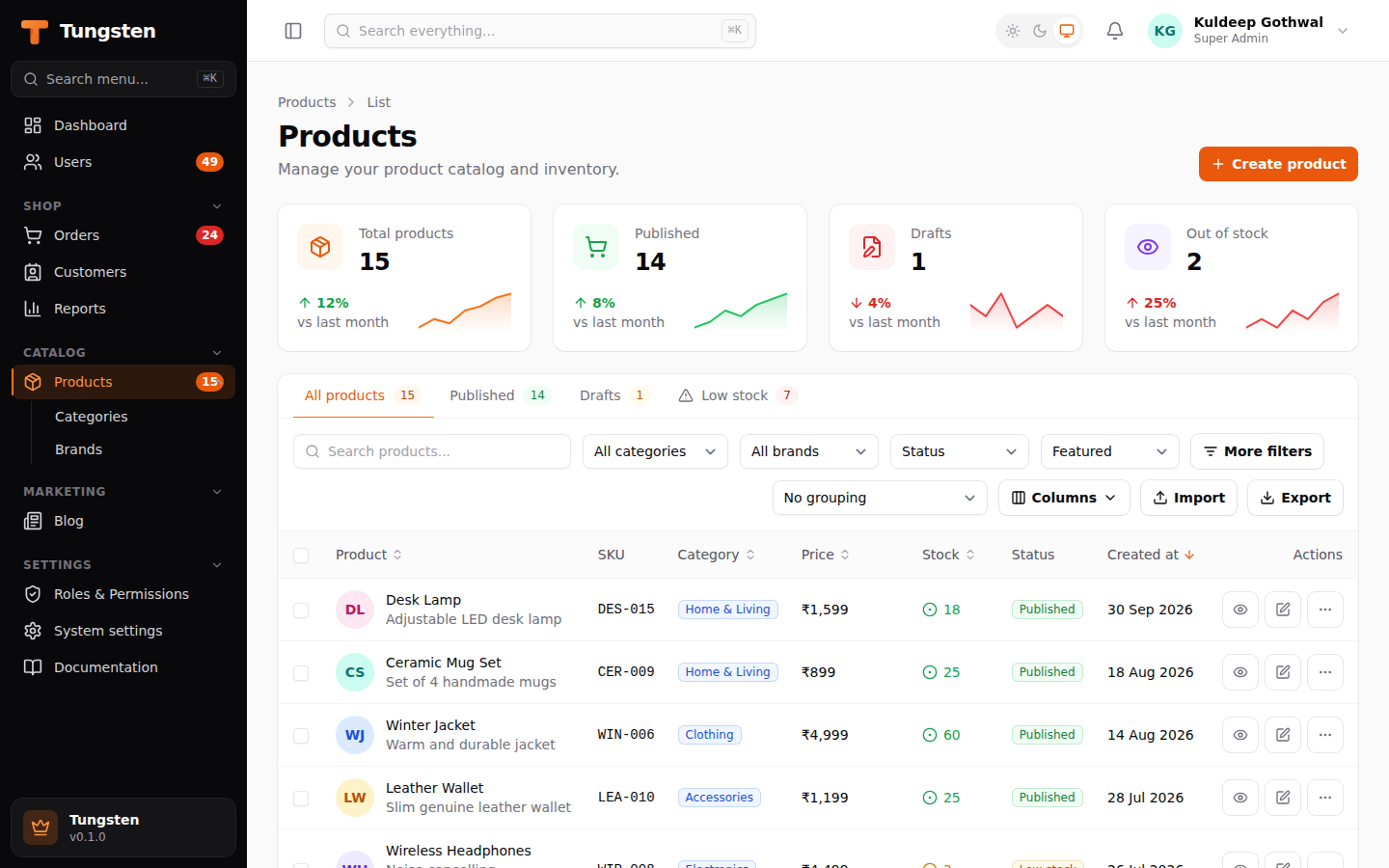1389x868 pixels.
Task: Check the Ceramic Mug Set checkbox
Action: (x=301, y=673)
